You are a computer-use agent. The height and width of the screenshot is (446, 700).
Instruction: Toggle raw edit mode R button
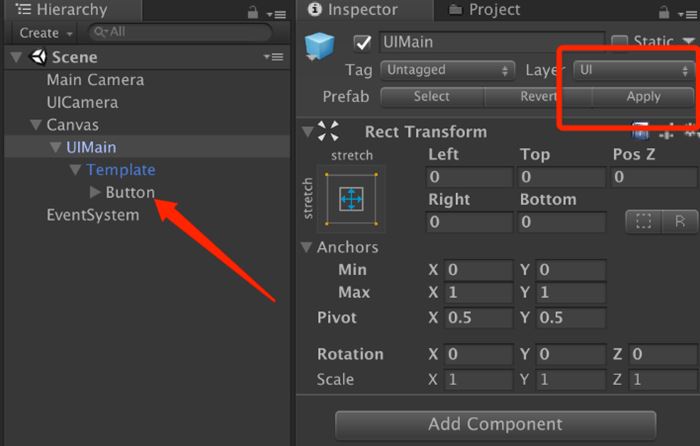click(x=680, y=221)
